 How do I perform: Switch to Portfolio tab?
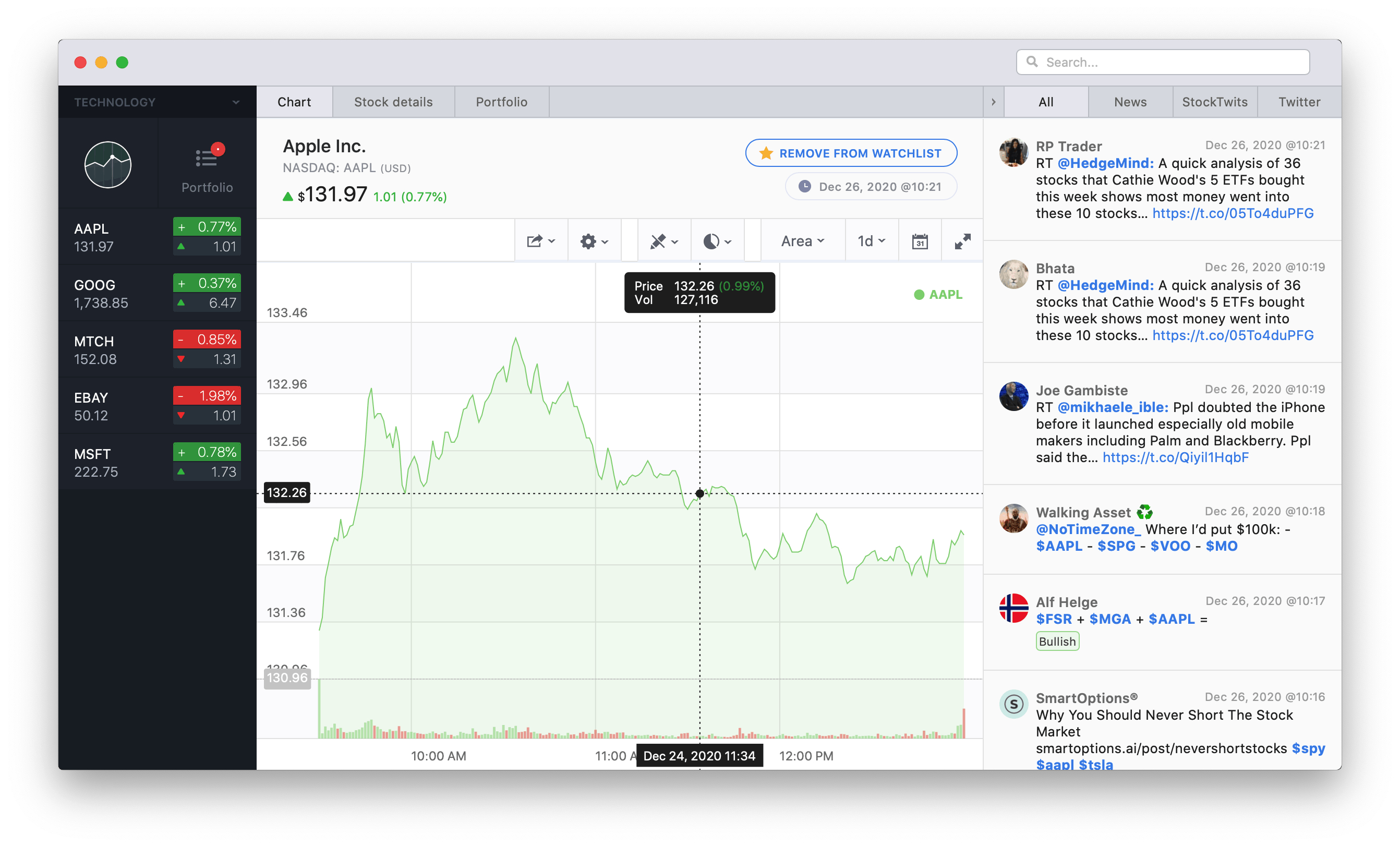click(x=502, y=102)
